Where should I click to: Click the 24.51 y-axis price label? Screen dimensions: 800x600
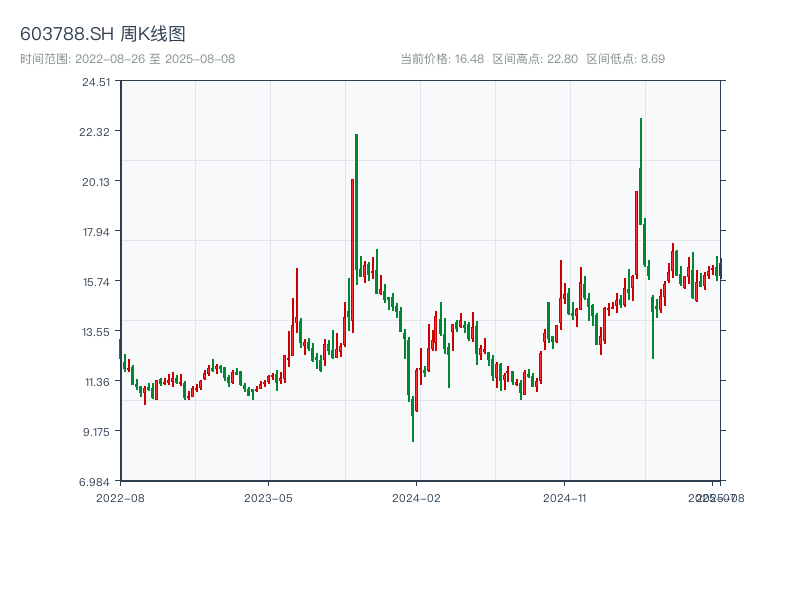[96, 82]
